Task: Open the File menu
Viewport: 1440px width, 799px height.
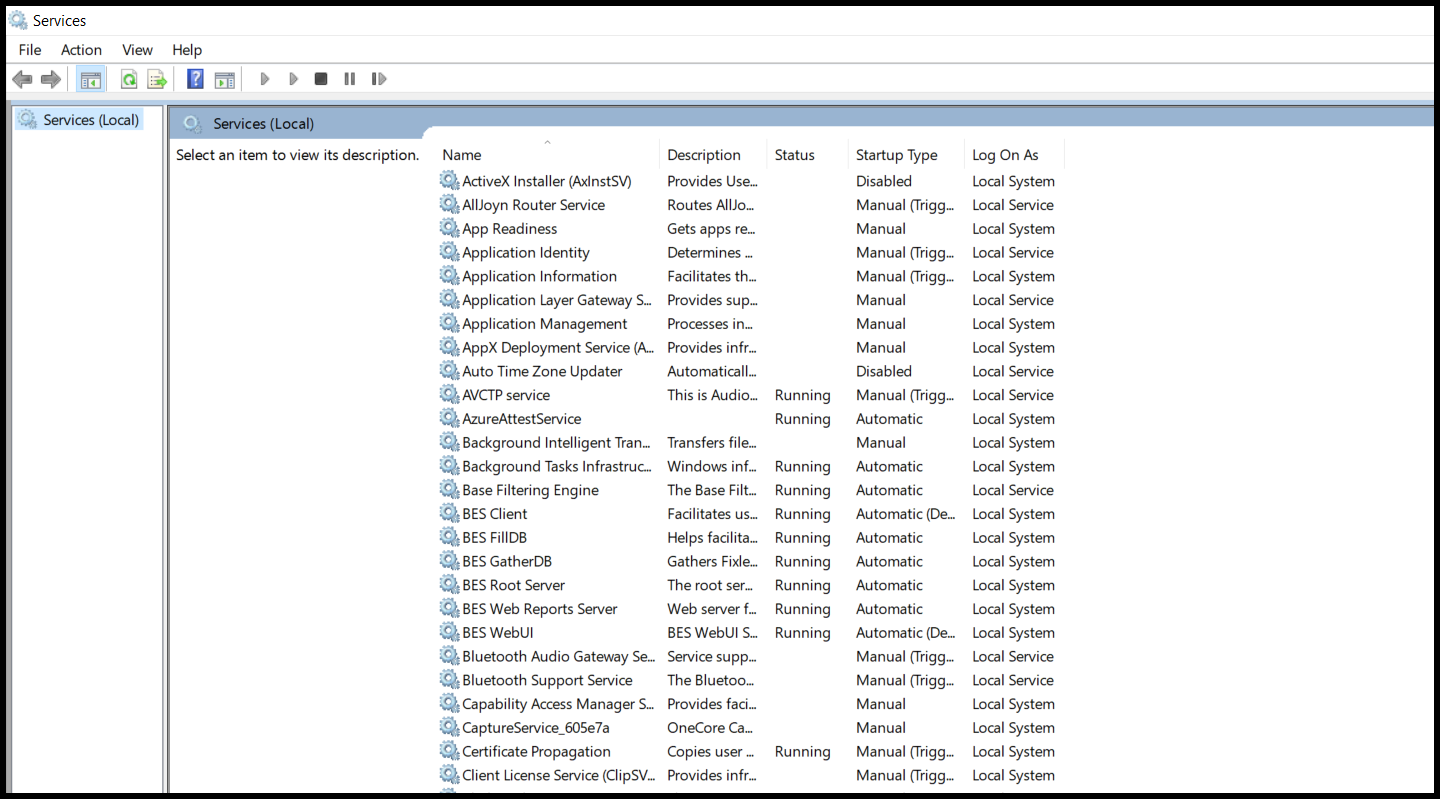Action: point(30,50)
